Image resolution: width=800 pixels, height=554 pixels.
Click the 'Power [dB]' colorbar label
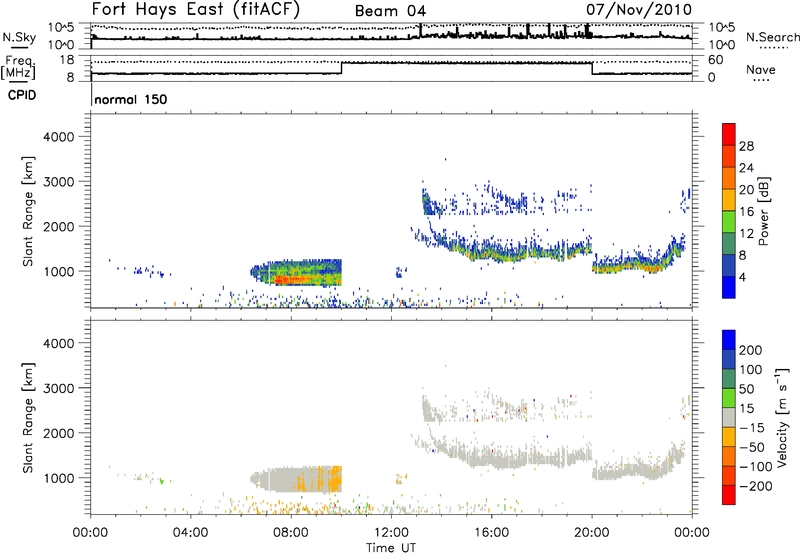coord(763,211)
